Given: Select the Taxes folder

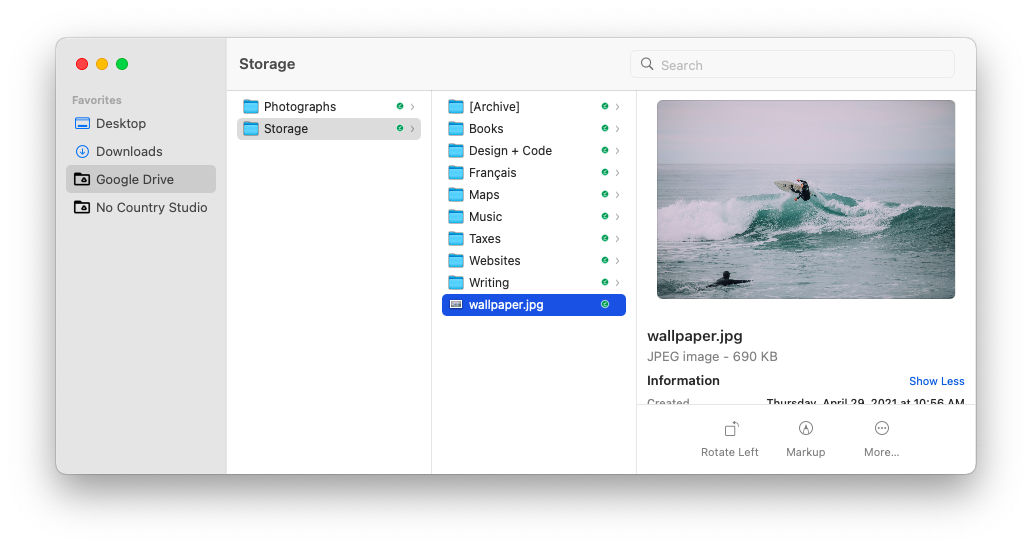Looking at the screenshot, I should (484, 239).
